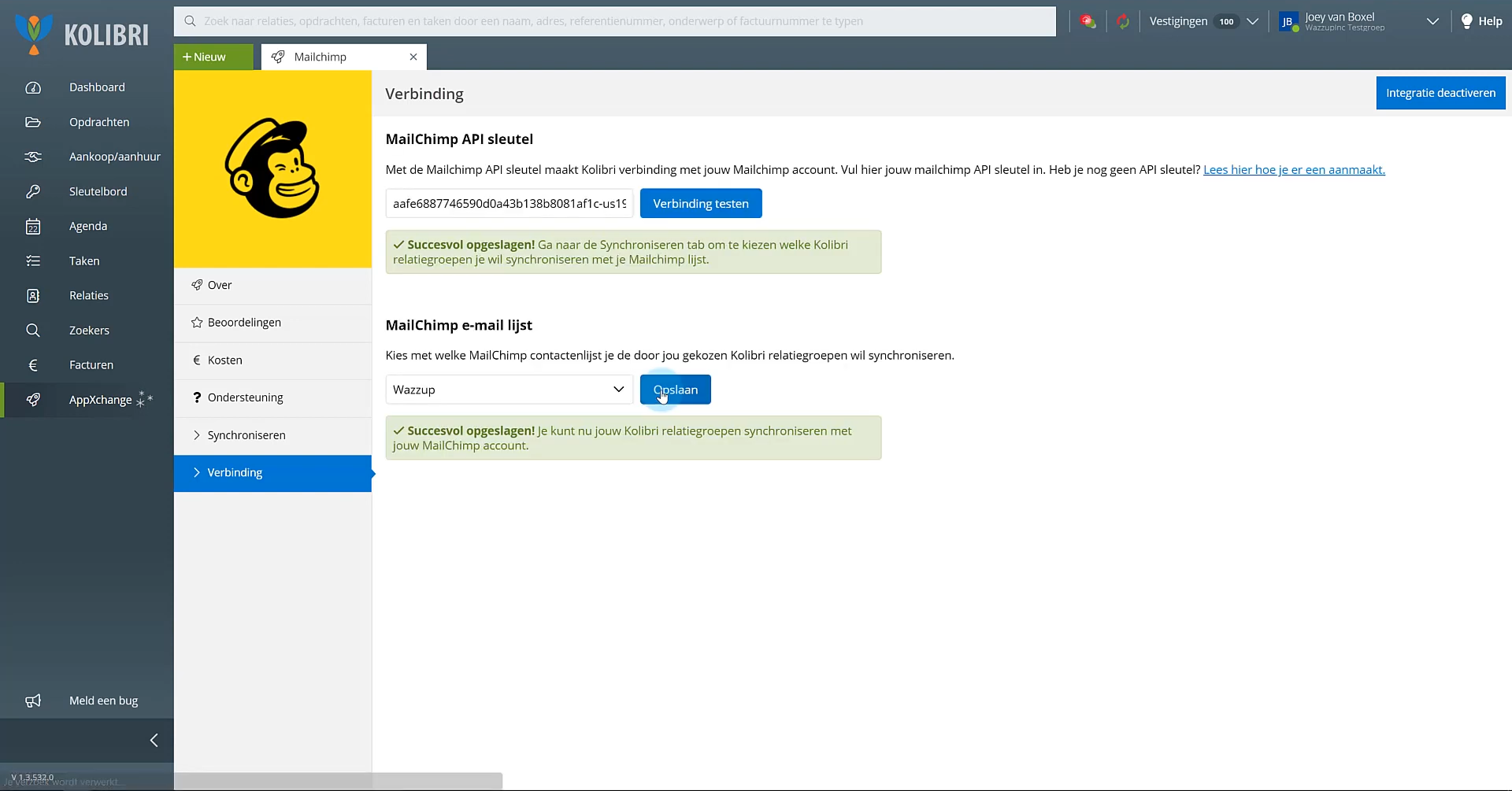Screen dimensions: 1512x791
Task: Open the Over section
Action: point(272,285)
